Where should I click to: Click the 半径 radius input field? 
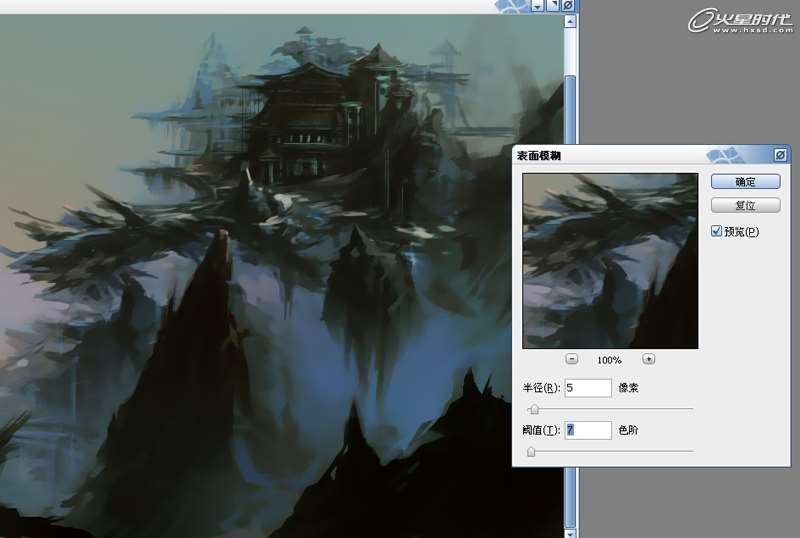point(588,388)
